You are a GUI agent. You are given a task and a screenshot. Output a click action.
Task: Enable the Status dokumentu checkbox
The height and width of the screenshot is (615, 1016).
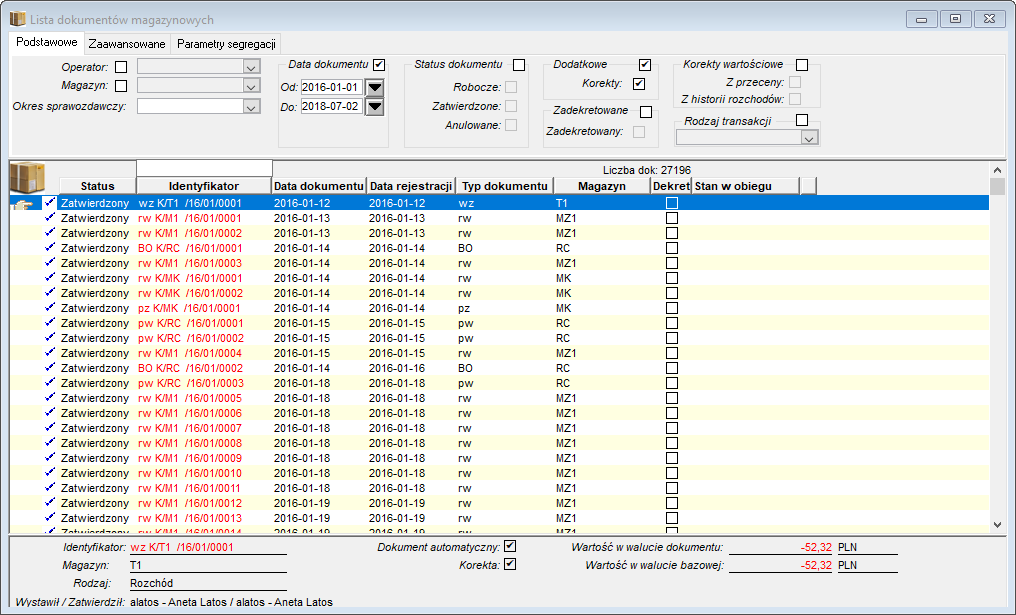pos(519,65)
